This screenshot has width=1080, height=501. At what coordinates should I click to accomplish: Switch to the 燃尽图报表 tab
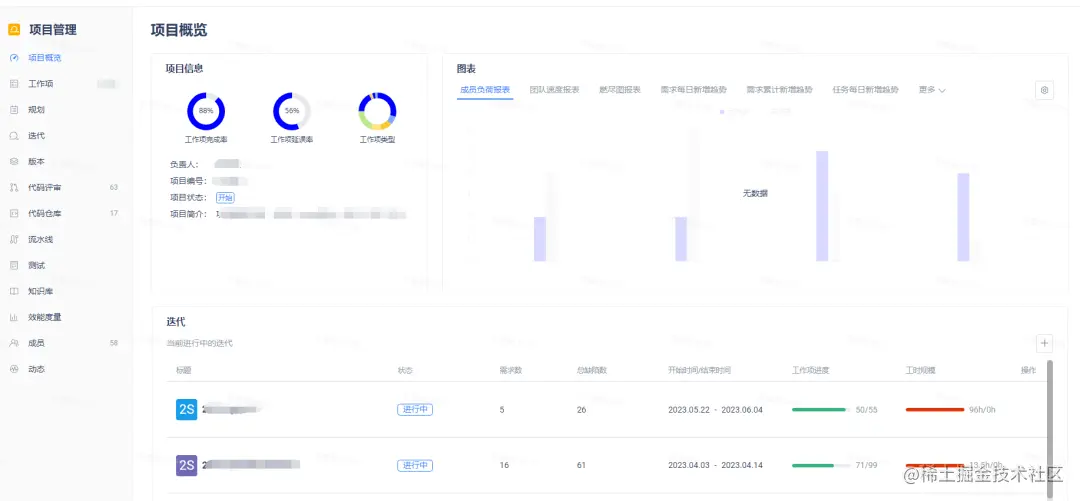[620, 90]
